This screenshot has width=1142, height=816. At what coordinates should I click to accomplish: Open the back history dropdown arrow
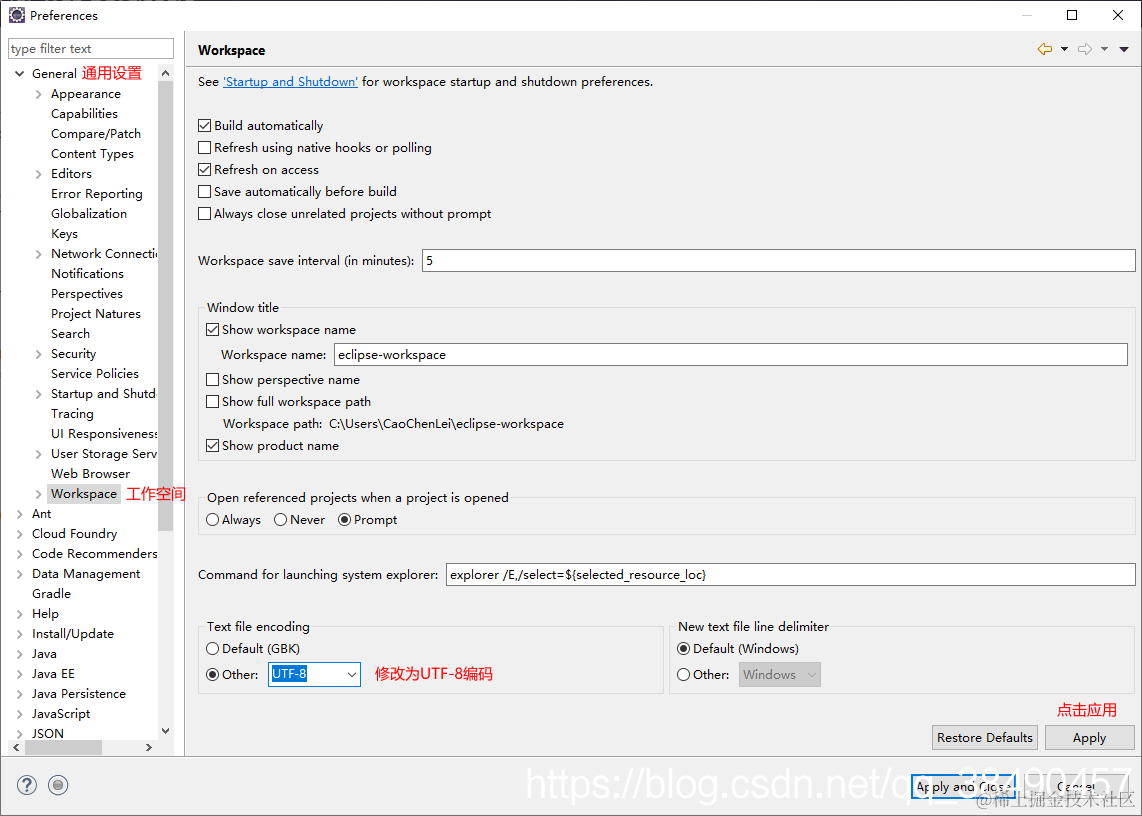tap(1064, 50)
